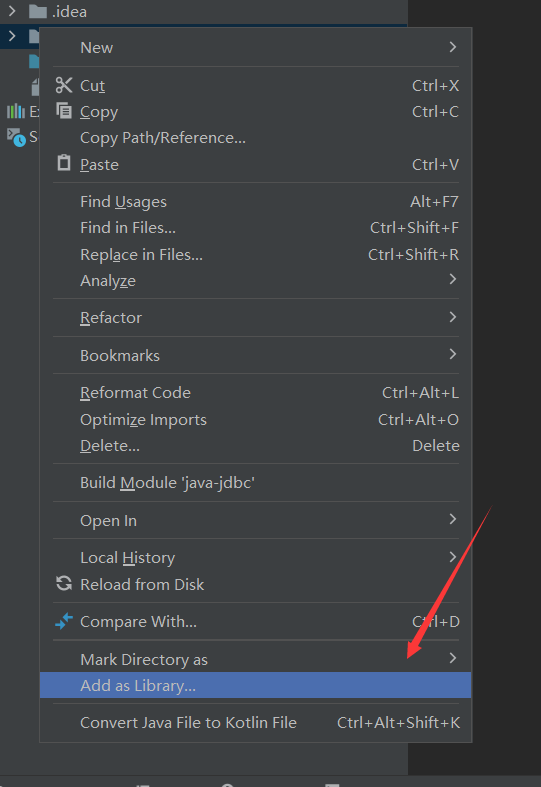Click the Cut scissors icon
Screen dimensions: 541x787
64,85
